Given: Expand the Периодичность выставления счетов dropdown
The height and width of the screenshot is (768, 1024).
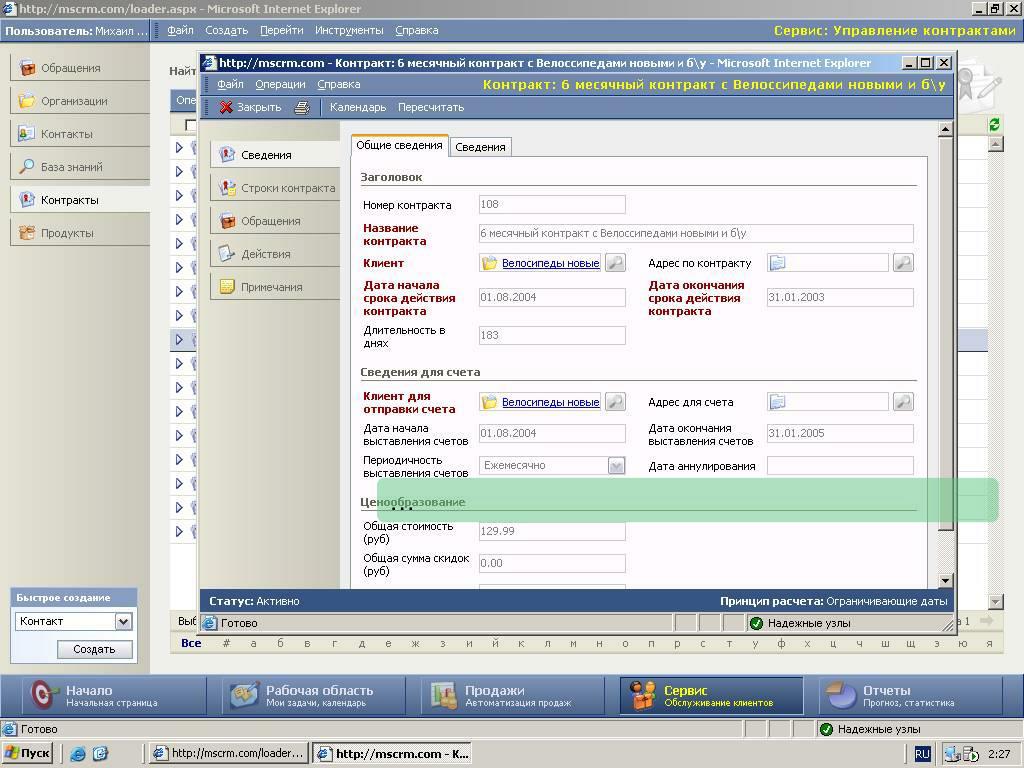Looking at the screenshot, I should coord(616,466).
